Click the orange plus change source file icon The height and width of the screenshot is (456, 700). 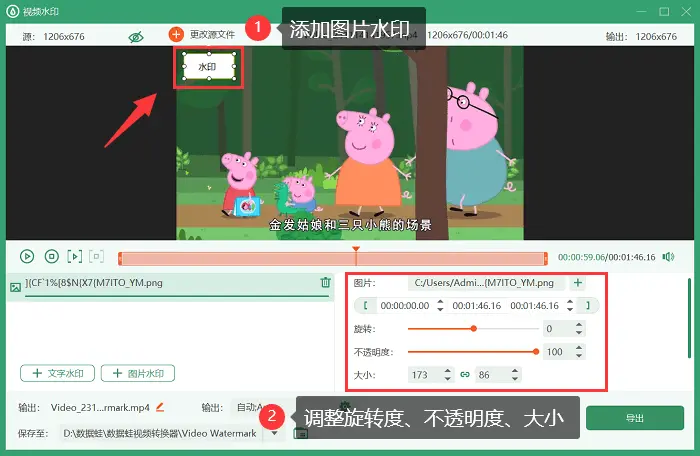[x=176, y=34]
